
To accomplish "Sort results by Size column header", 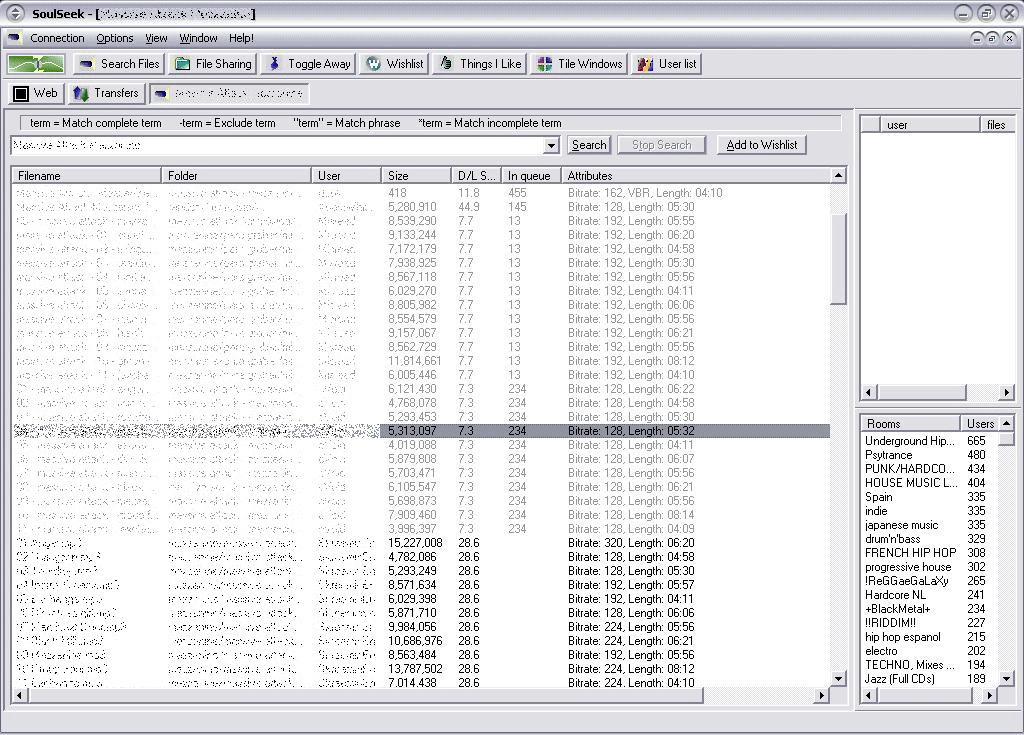I will click(x=414, y=176).
